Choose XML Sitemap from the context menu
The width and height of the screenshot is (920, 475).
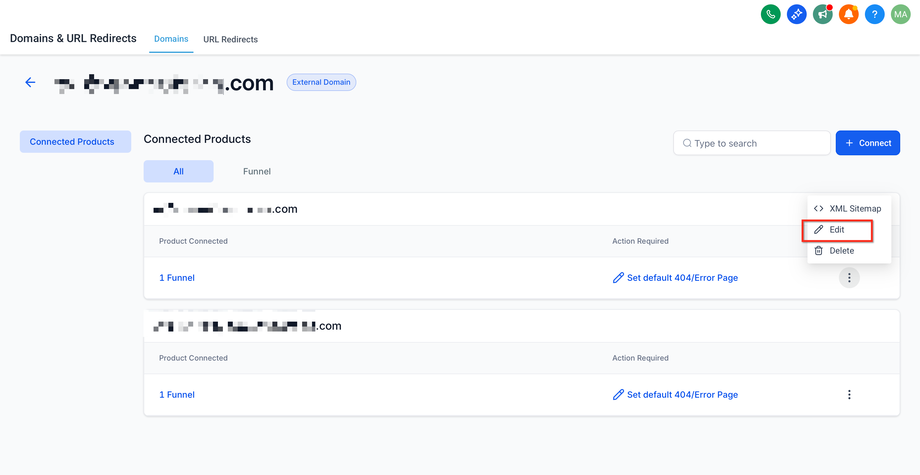[848, 208]
